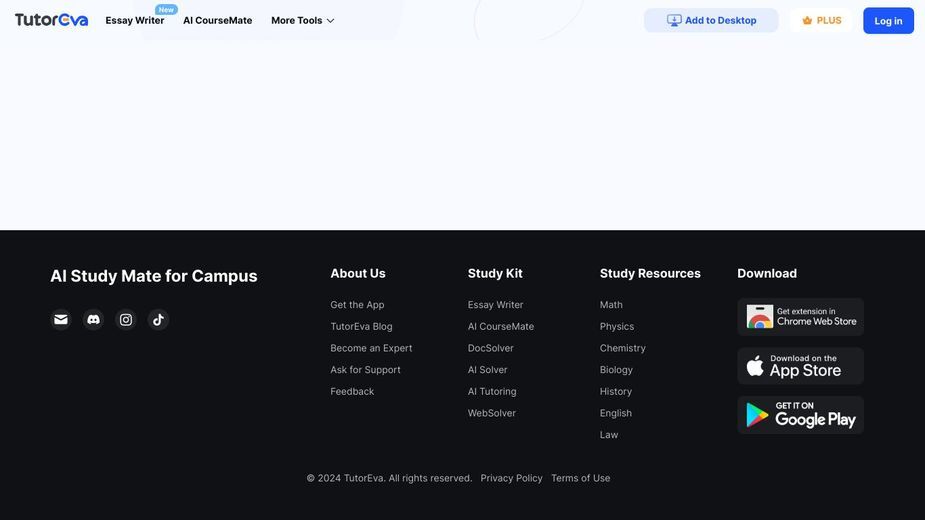Image resolution: width=925 pixels, height=520 pixels.
Task: Open AI CourseMate in top navigation
Action: 217,21
